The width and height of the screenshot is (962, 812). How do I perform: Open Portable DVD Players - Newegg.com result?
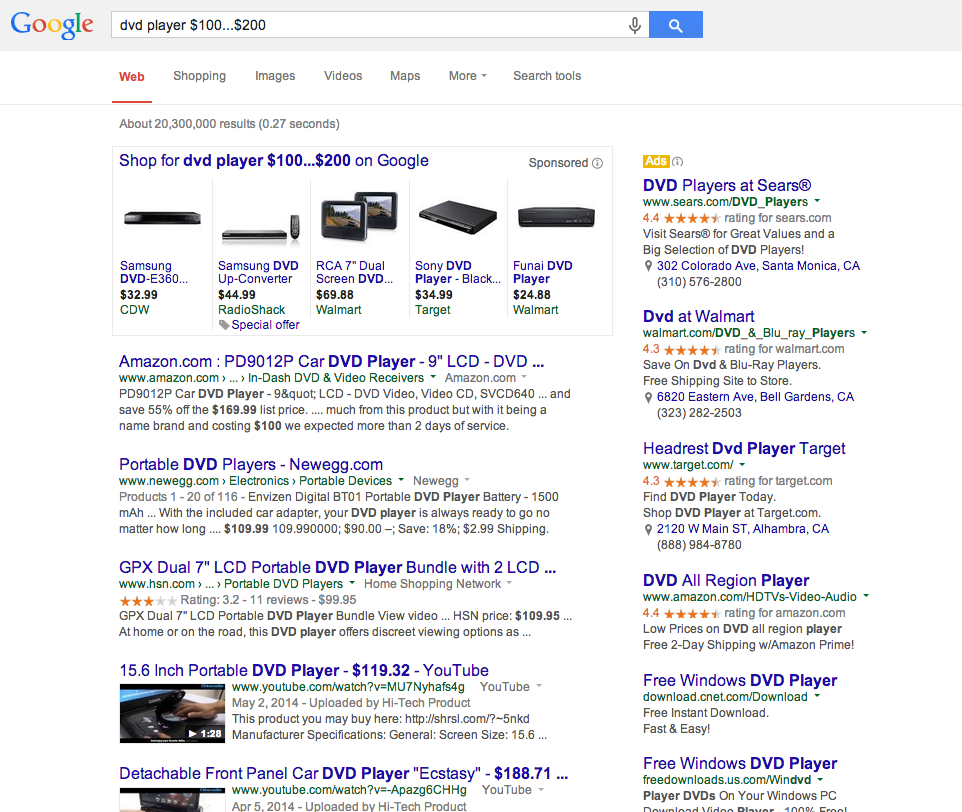coord(251,464)
